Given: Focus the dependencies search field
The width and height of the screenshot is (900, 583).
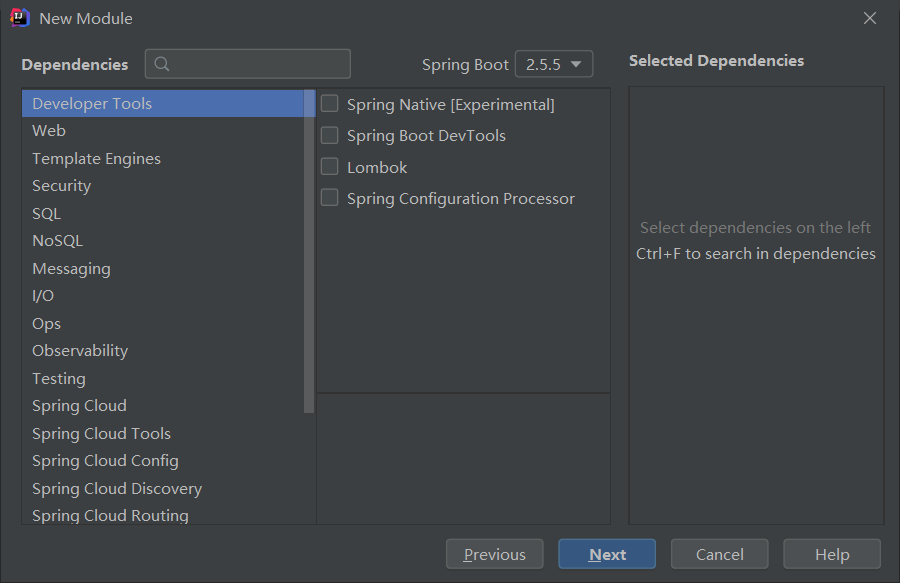Looking at the screenshot, I should (x=247, y=64).
